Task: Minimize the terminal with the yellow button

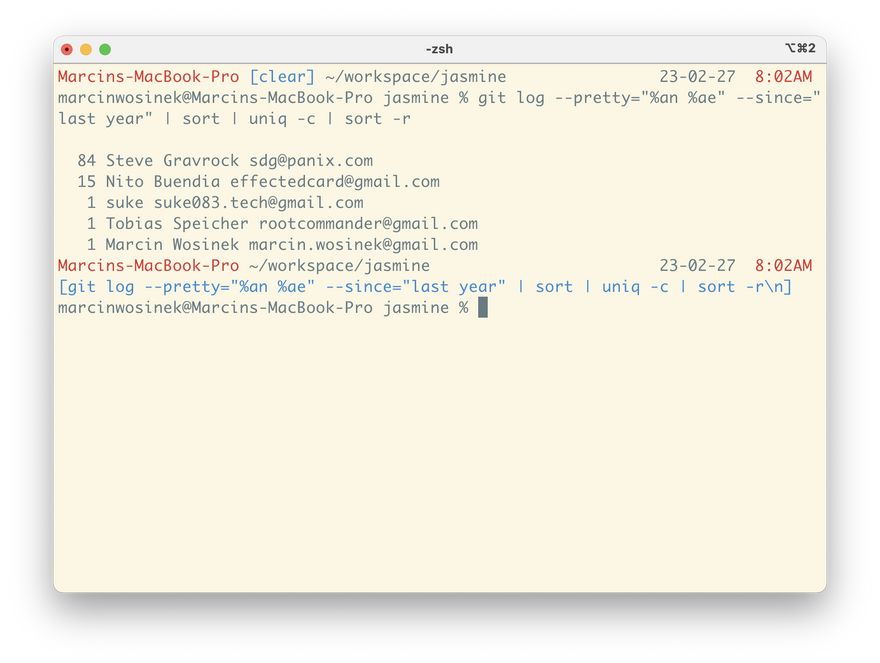Action: click(86, 49)
